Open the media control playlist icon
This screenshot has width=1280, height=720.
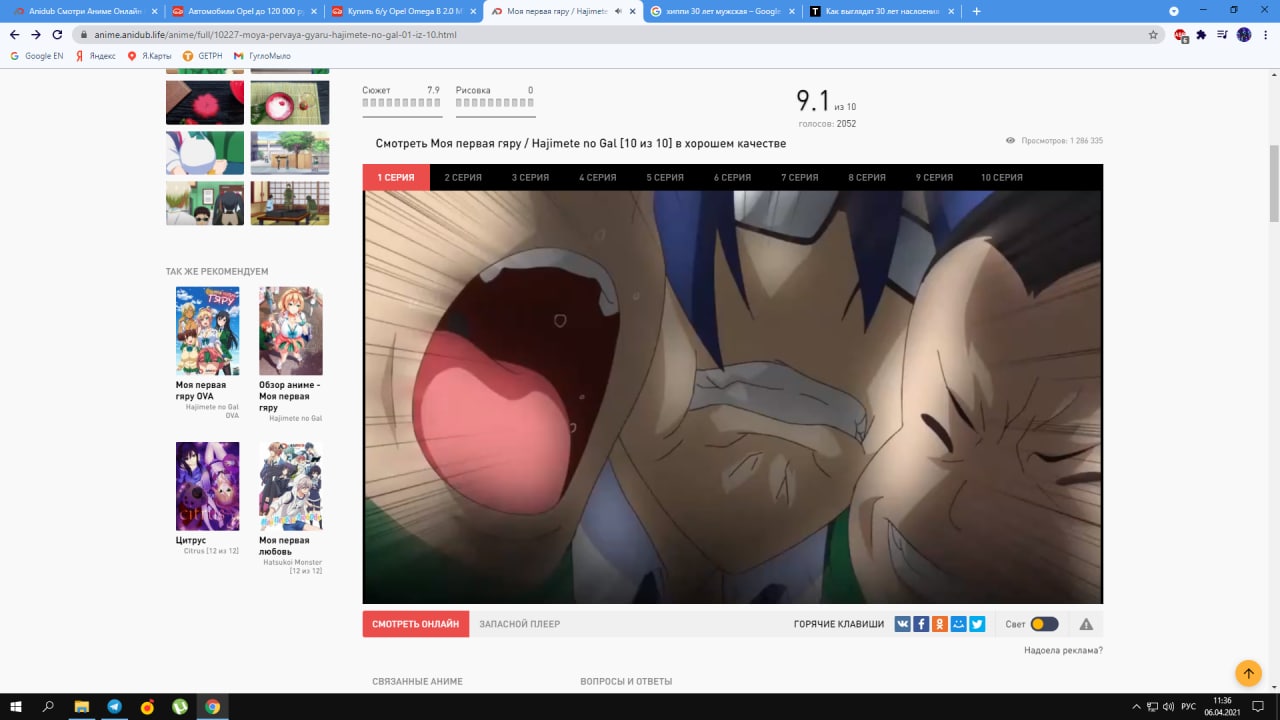(x=1222, y=34)
